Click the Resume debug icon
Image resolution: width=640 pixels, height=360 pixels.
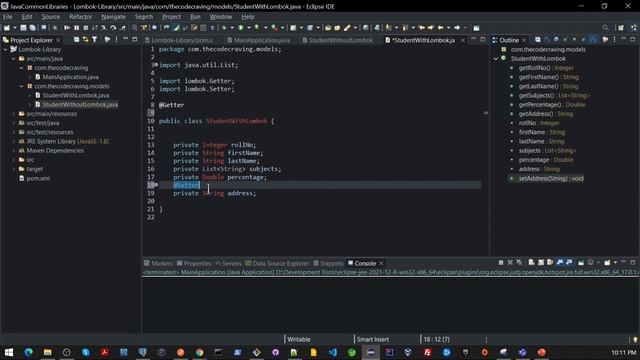point(67,28)
